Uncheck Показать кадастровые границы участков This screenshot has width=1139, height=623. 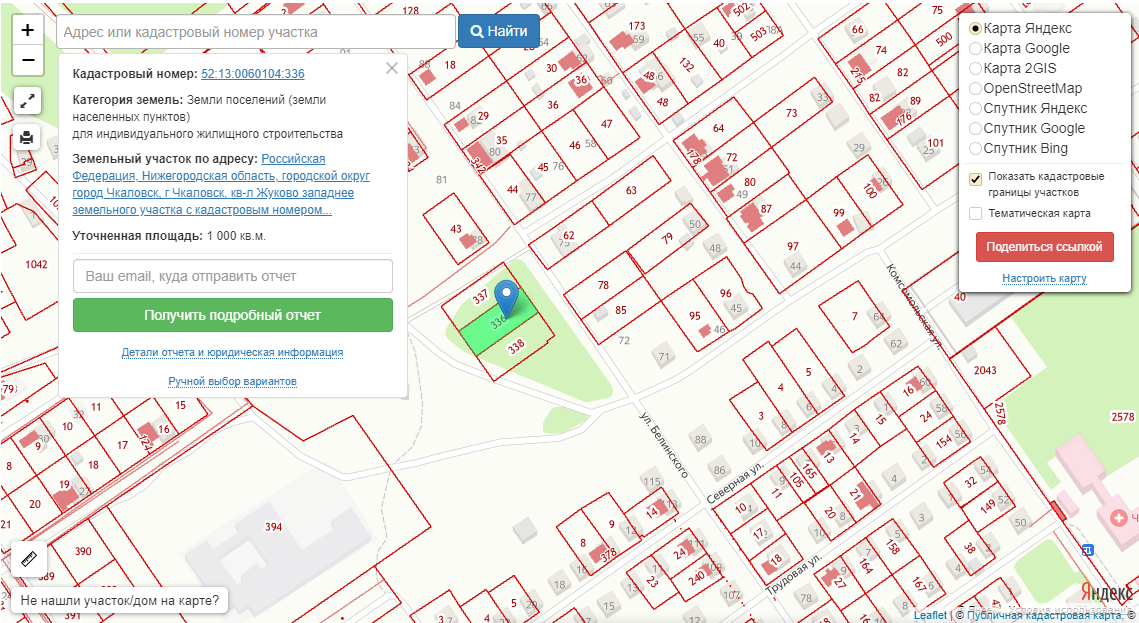(976, 179)
